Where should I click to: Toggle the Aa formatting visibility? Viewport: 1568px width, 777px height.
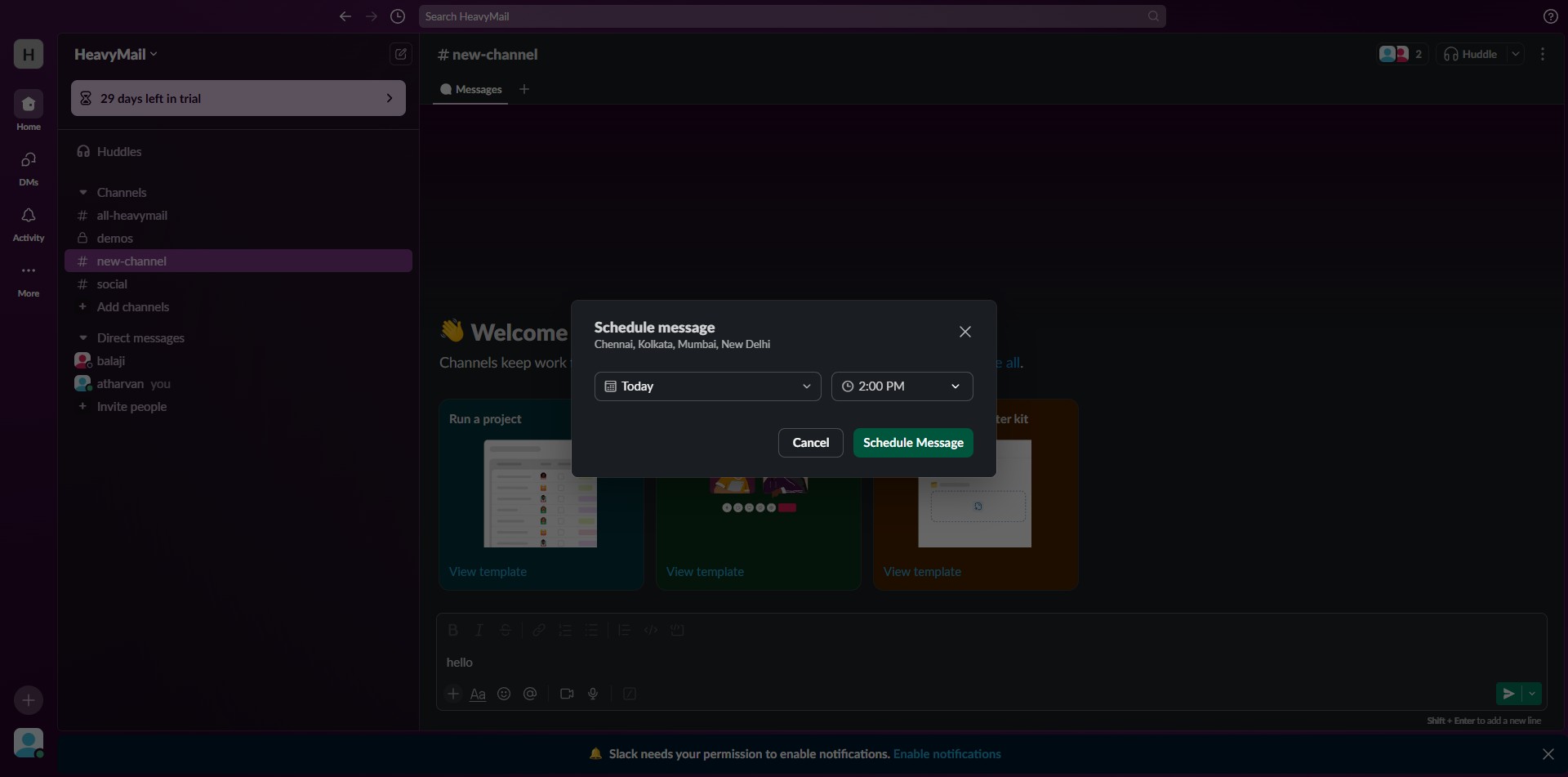478,694
